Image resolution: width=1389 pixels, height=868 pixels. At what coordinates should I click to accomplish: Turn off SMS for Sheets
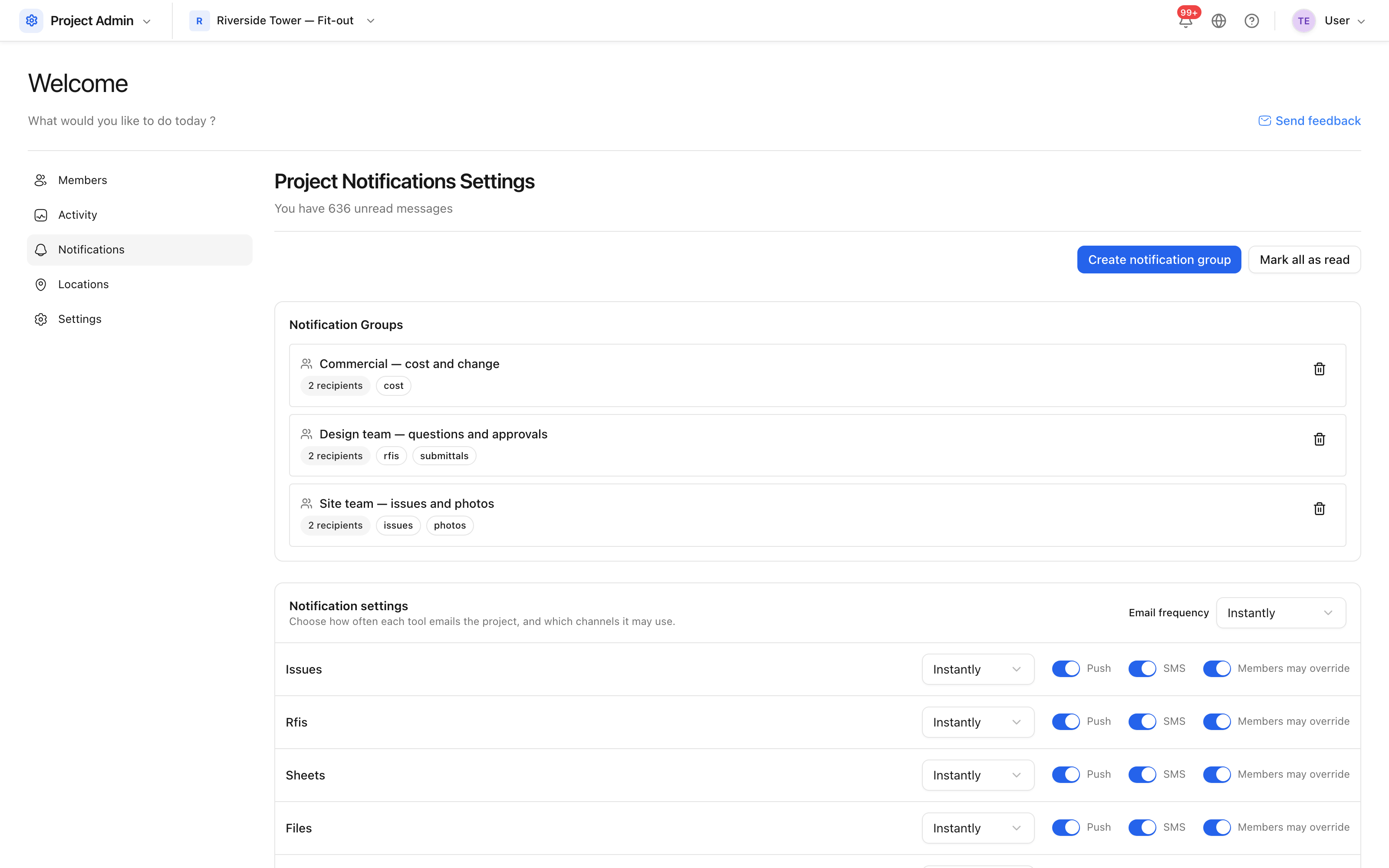1142,774
